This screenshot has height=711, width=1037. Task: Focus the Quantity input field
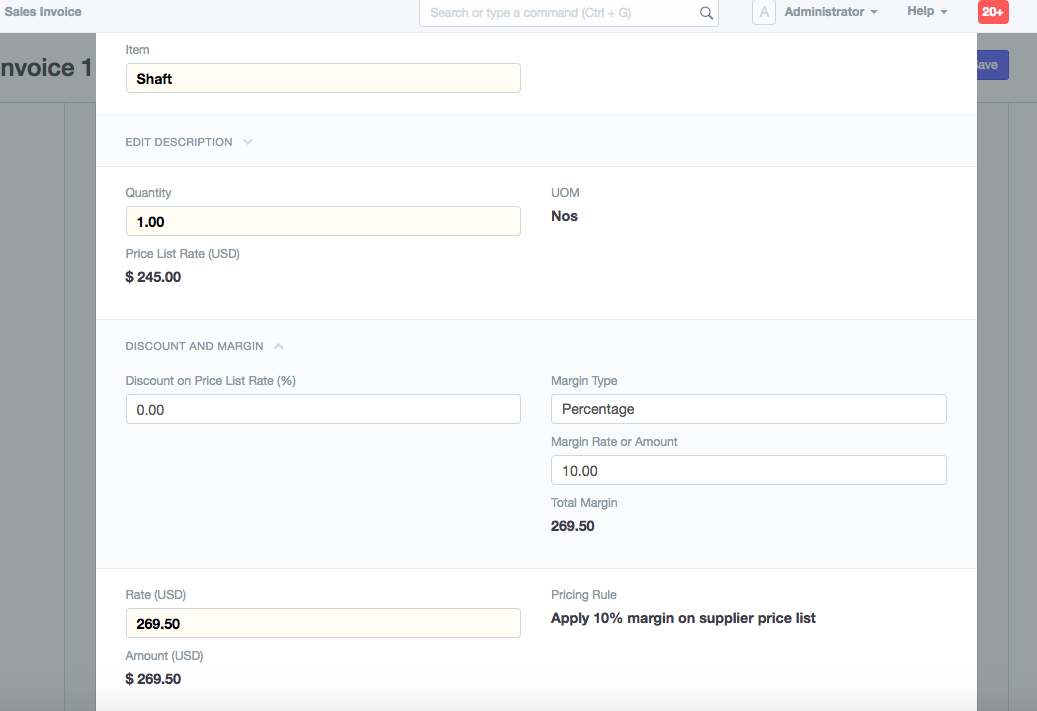(323, 222)
